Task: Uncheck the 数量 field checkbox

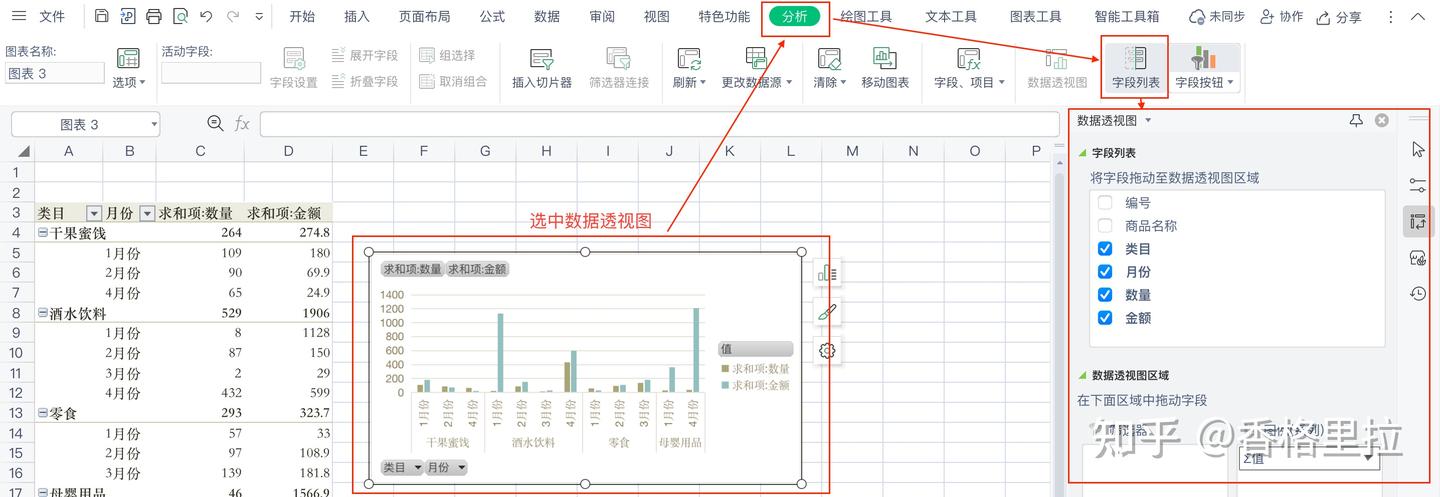Action: point(1105,294)
